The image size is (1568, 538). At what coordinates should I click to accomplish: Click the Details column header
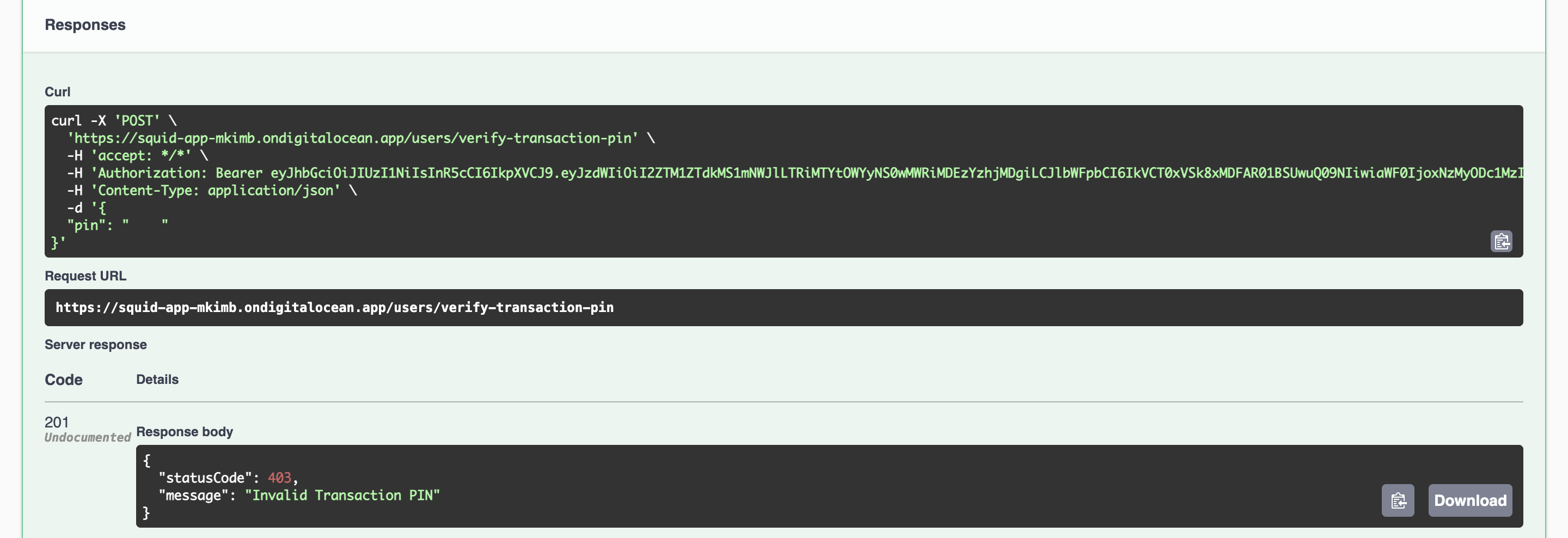(157, 379)
